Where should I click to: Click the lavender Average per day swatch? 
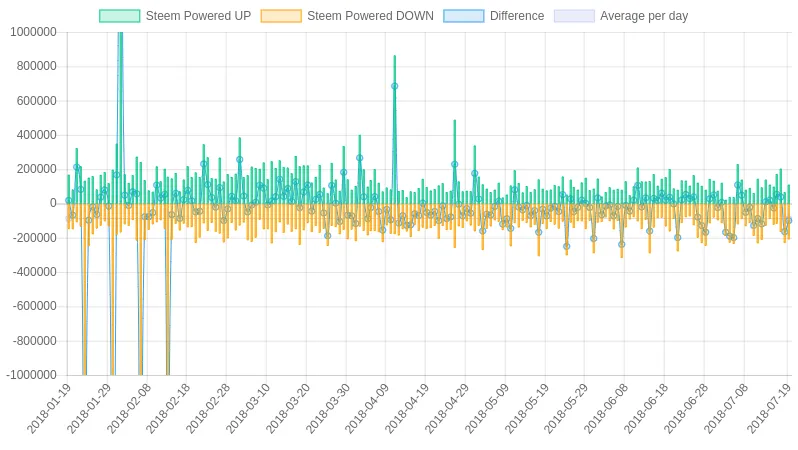(574, 16)
